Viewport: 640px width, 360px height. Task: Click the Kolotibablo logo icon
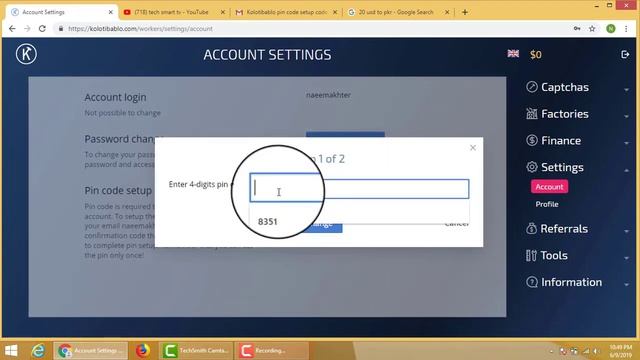[x=27, y=54]
